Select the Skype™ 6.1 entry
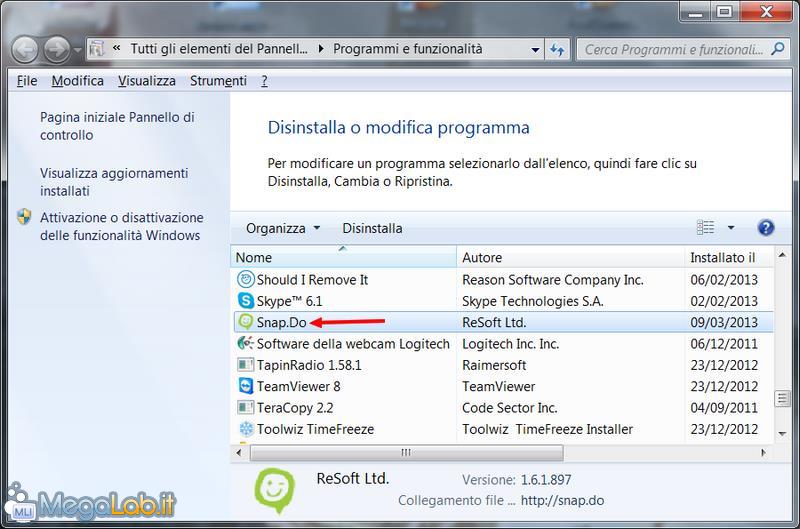Viewport: 800px width, 529px height. coord(289,301)
